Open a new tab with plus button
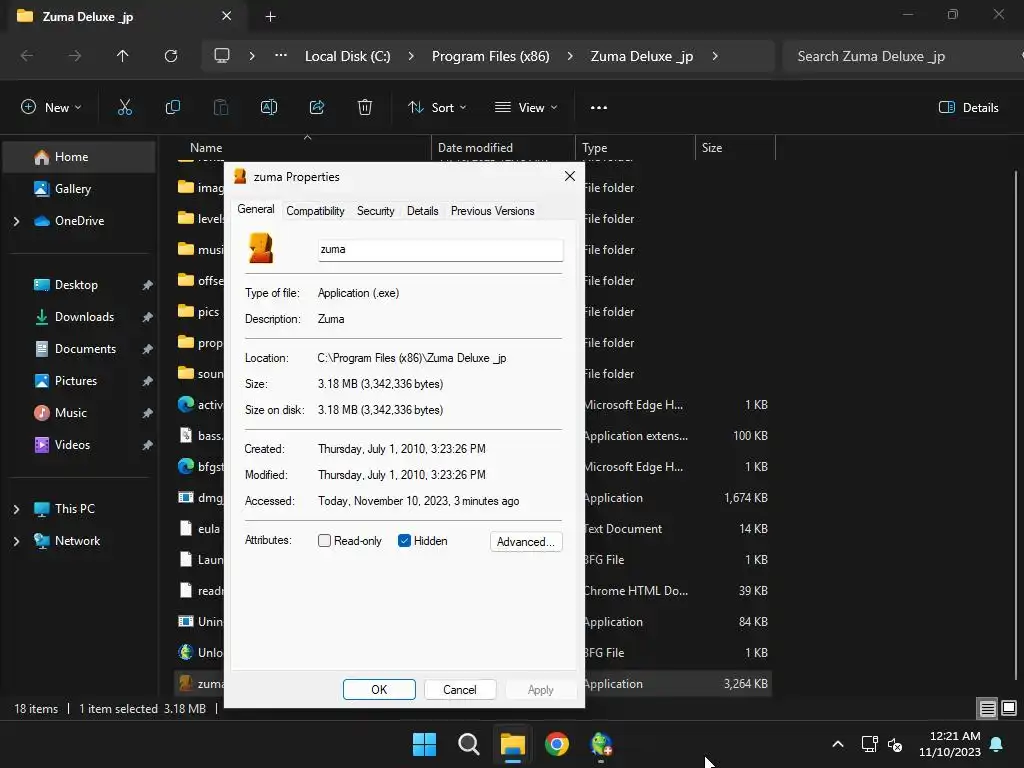 coord(270,16)
